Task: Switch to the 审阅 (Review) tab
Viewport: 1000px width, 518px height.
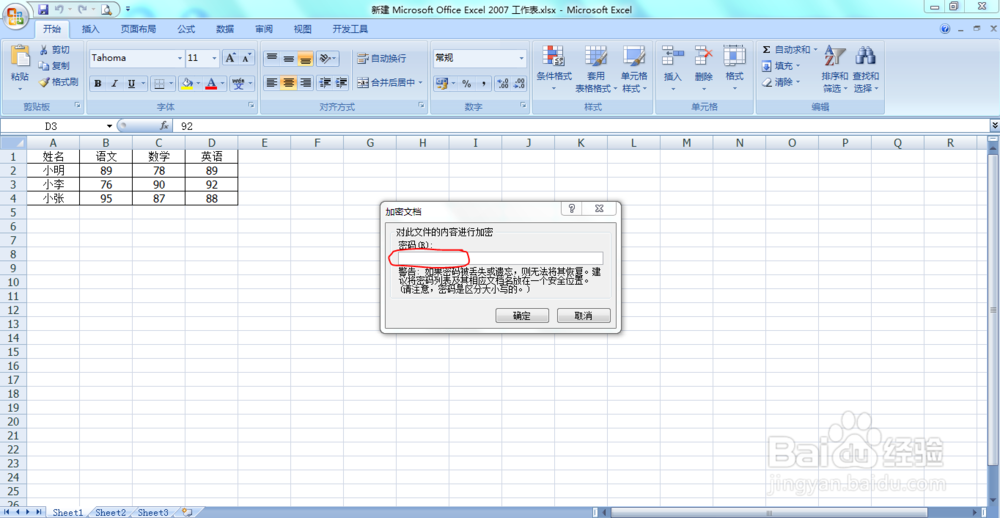Action: tap(264, 29)
